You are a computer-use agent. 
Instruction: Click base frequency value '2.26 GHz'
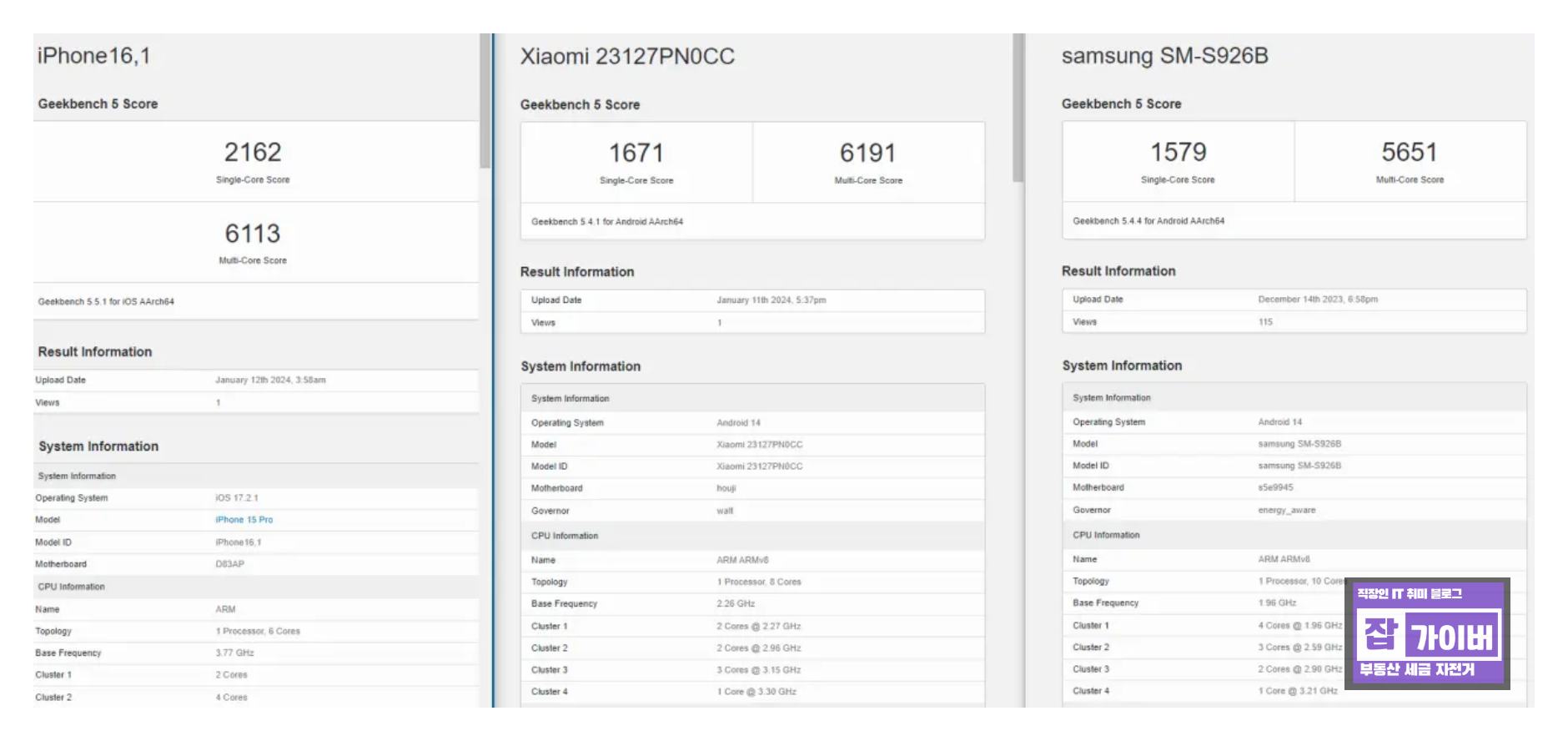(x=736, y=604)
